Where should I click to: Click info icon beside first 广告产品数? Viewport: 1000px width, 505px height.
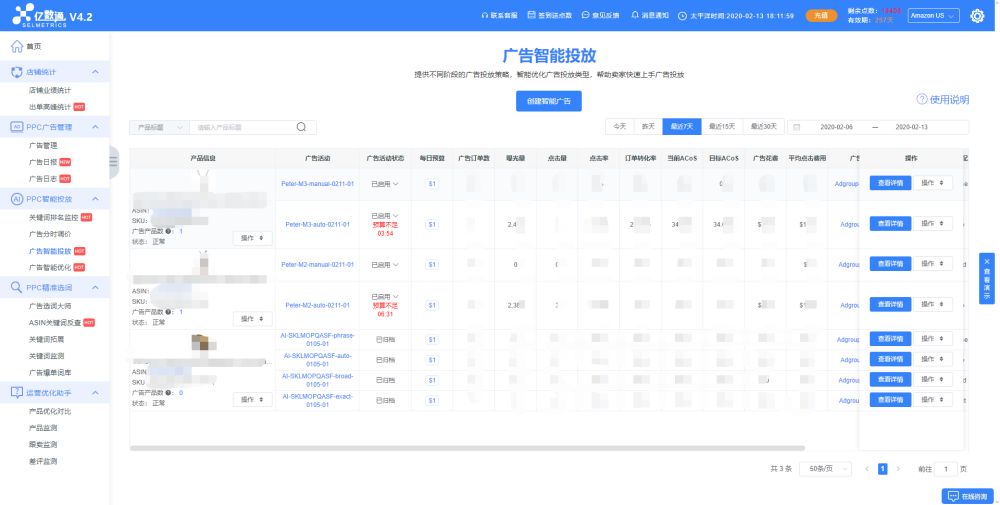[x=168, y=231]
